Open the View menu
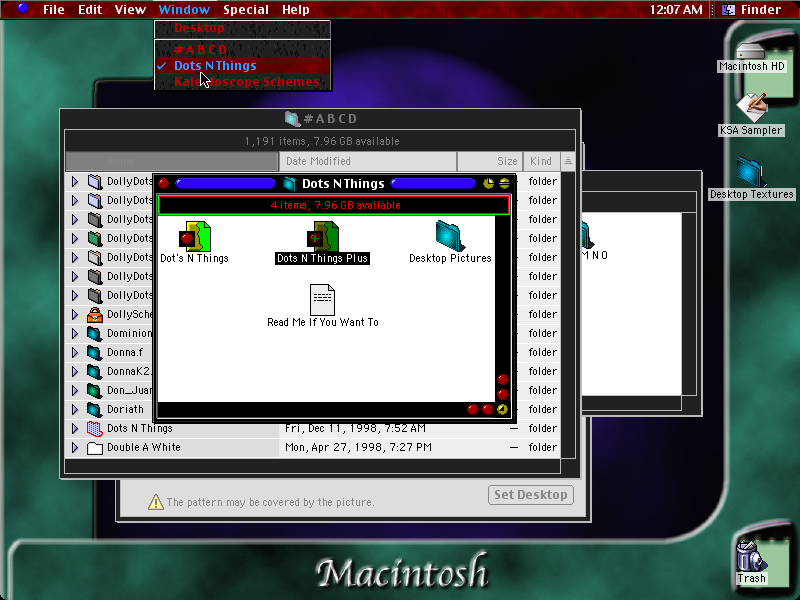Viewport: 800px width, 600px height. [x=130, y=10]
